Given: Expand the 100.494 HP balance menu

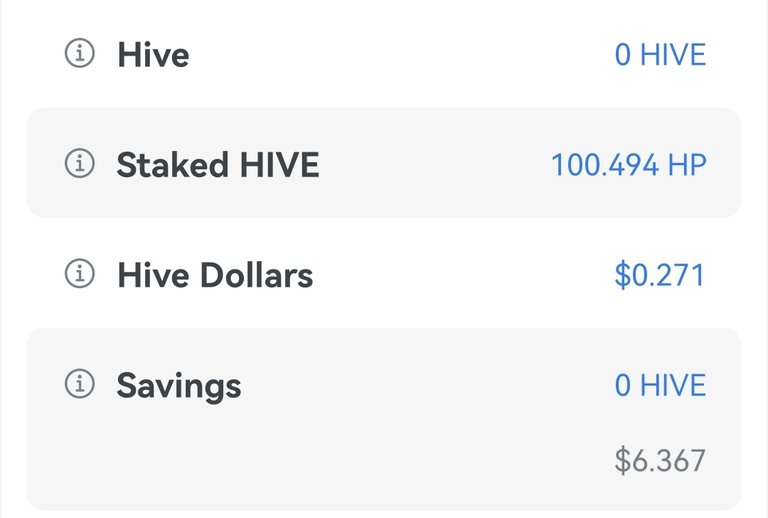Looking at the screenshot, I should click(629, 165).
